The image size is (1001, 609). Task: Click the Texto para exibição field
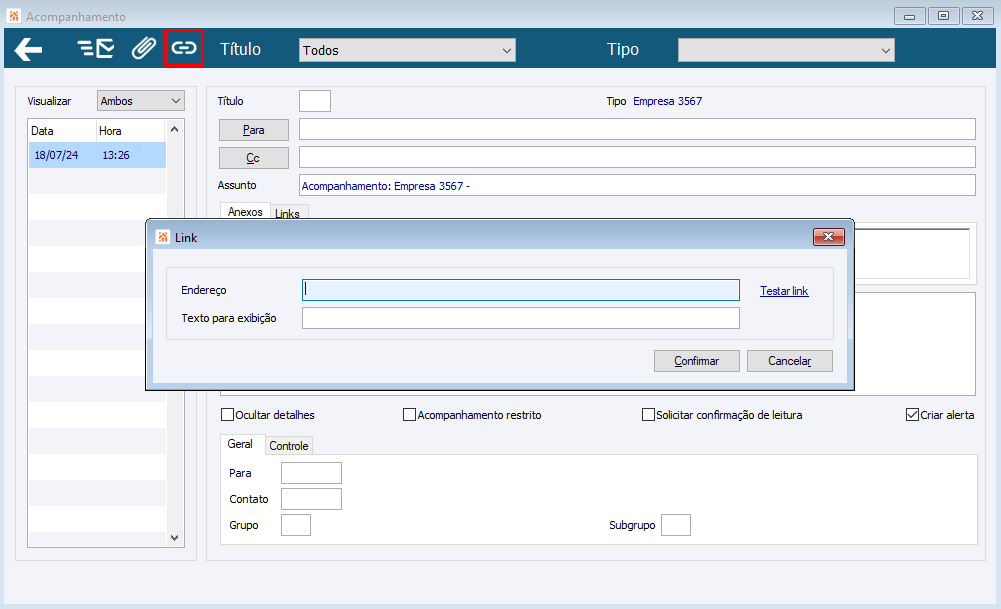(x=521, y=318)
